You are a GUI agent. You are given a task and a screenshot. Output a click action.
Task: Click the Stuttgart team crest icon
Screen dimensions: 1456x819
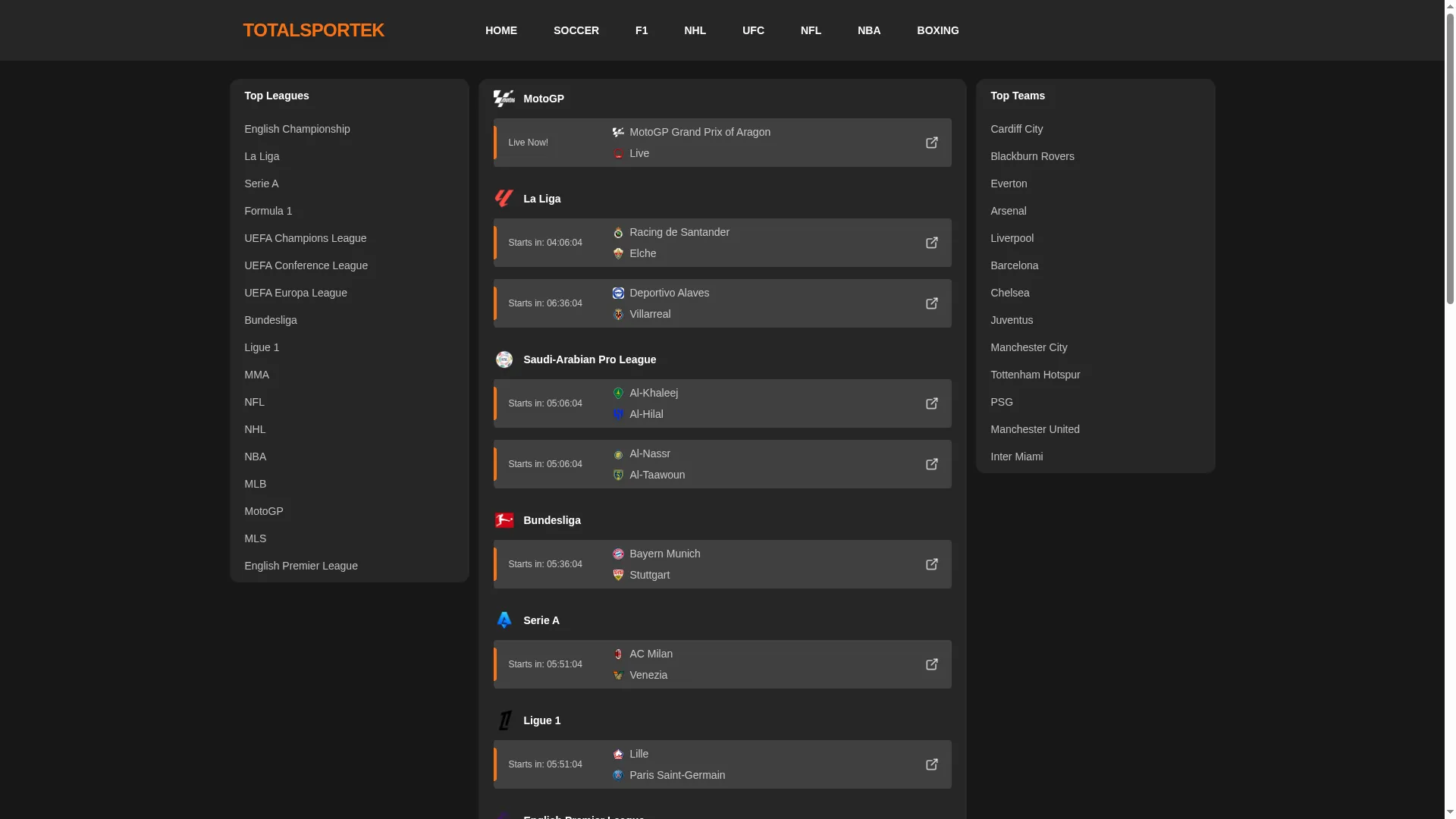618,575
